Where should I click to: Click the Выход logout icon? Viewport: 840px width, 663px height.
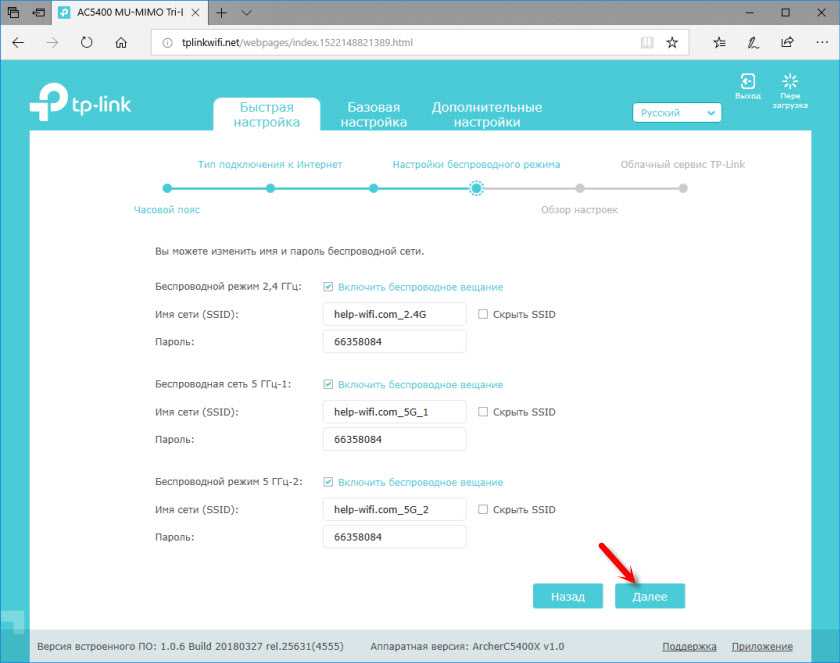point(747,83)
